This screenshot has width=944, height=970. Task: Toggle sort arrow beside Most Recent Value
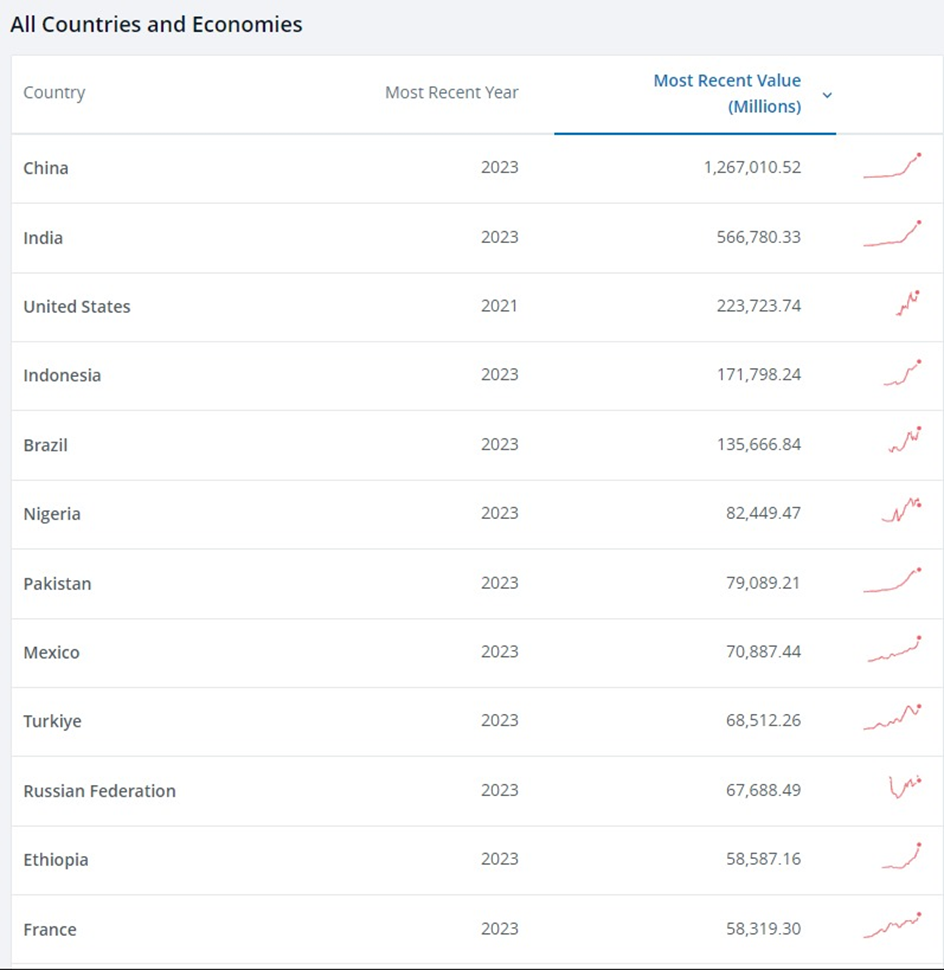[x=827, y=95]
